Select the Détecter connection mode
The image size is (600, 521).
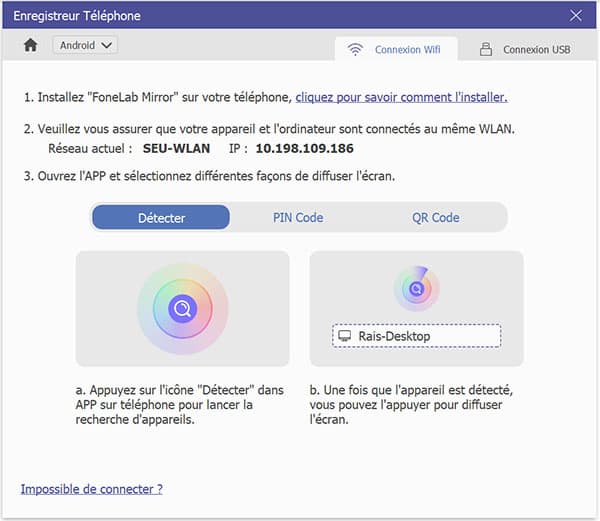click(x=161, y=217)
